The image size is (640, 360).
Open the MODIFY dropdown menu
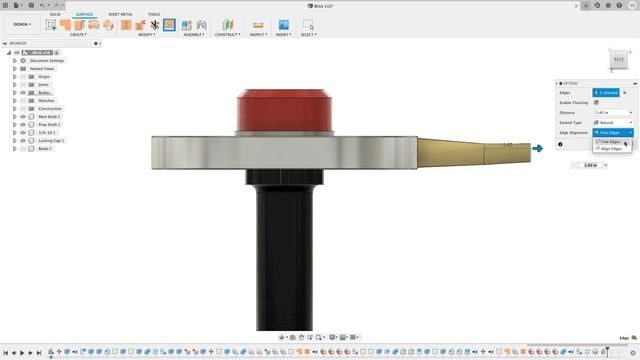click(147, 35)
